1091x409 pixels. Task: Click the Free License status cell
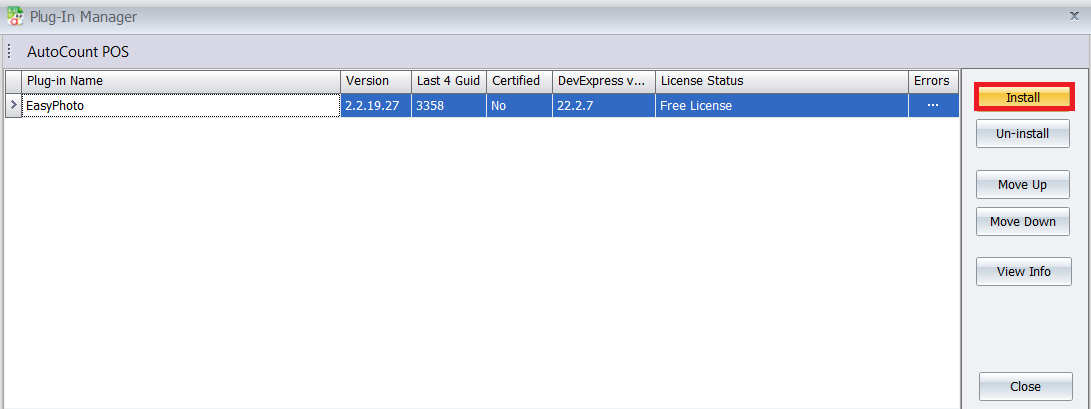[x=781, y=105]
